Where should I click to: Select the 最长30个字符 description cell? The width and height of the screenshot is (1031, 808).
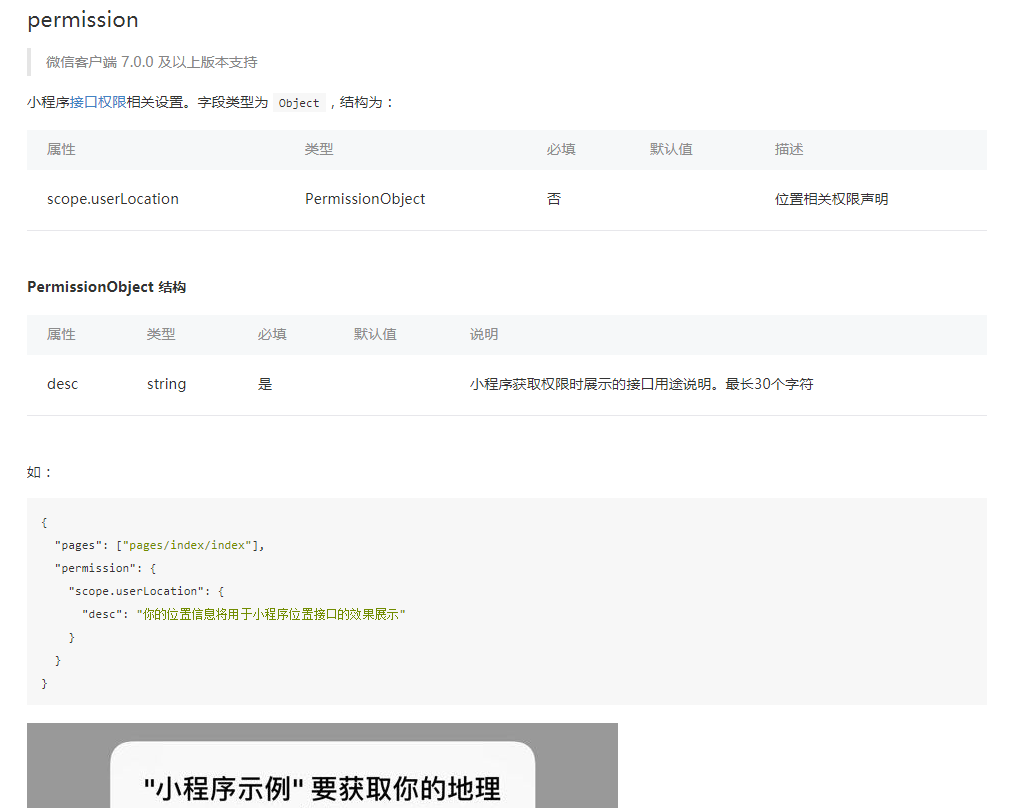pyautogui.click(x=642, y=384)
